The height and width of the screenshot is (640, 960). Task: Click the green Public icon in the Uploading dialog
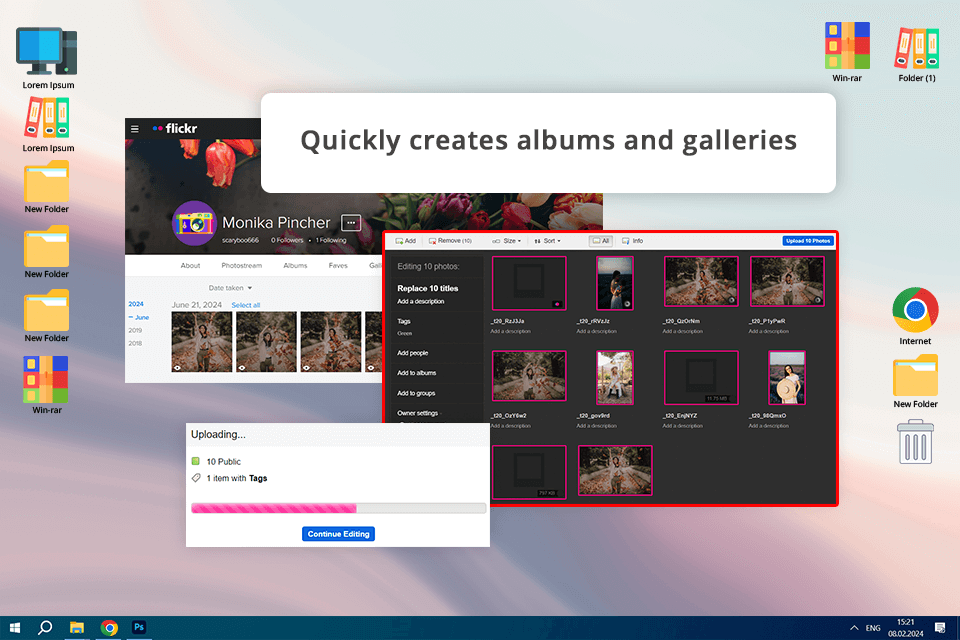(x=196, y=461)
